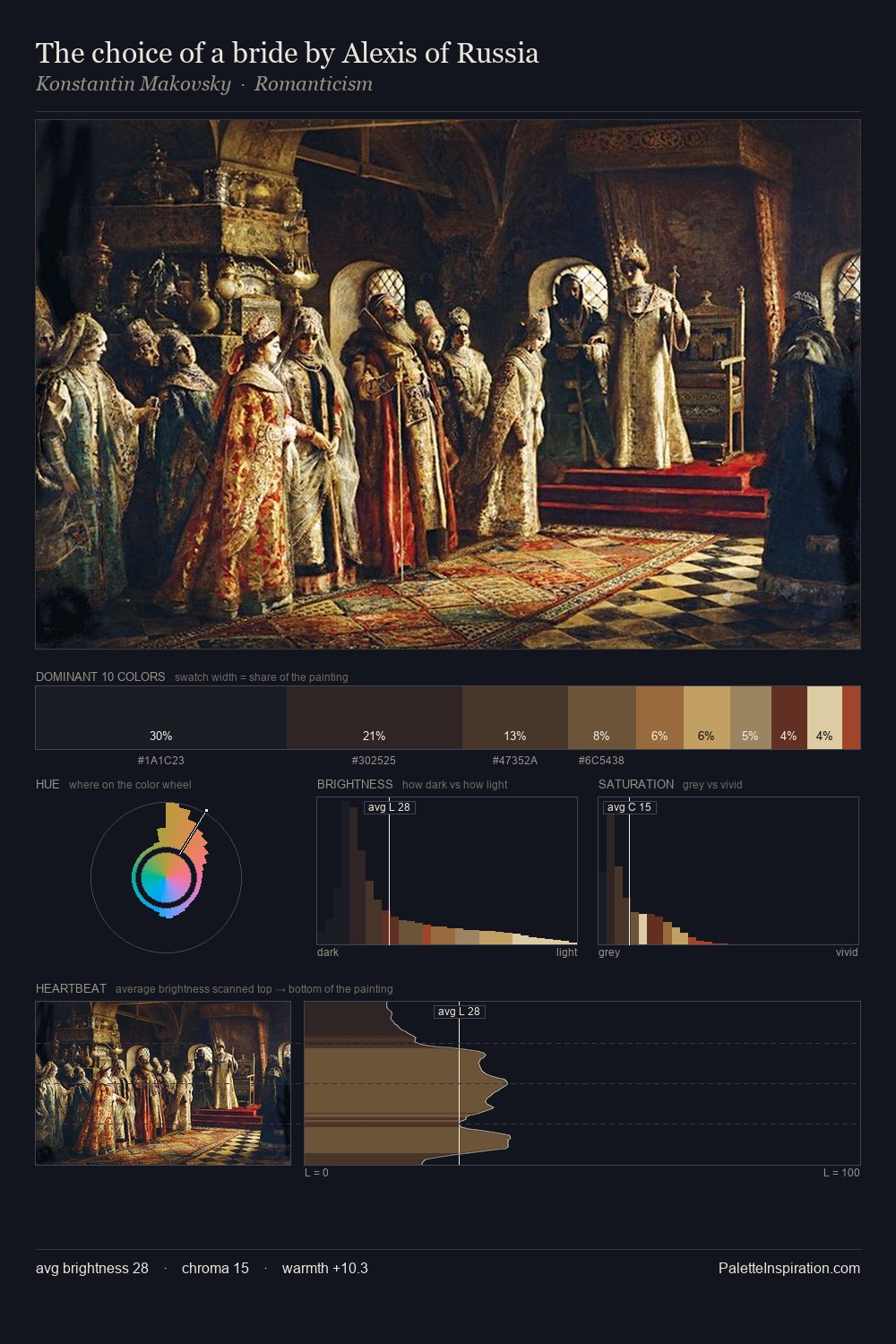Screen dimensions: 896x1344
Task: Click 'chroma 15' in the footer
Action: (x=215, y=1268)
